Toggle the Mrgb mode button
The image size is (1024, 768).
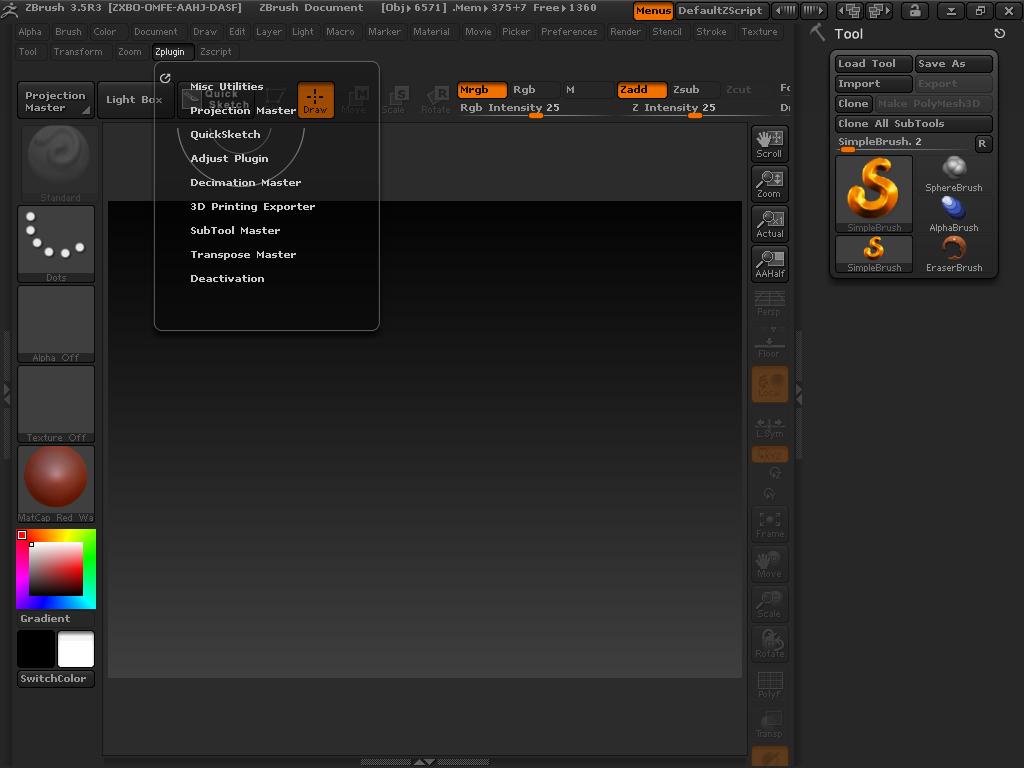tap(482, 89)
